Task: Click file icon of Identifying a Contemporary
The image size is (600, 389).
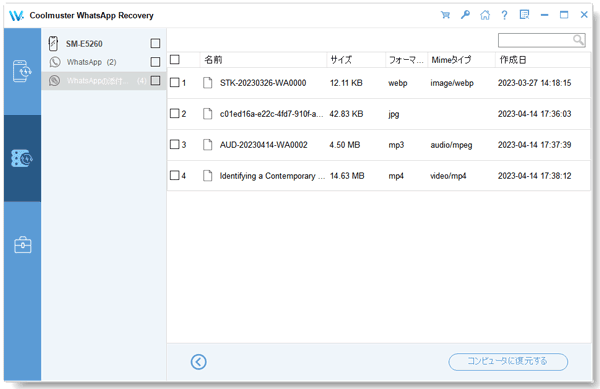Action: click(x=207, y=176)
